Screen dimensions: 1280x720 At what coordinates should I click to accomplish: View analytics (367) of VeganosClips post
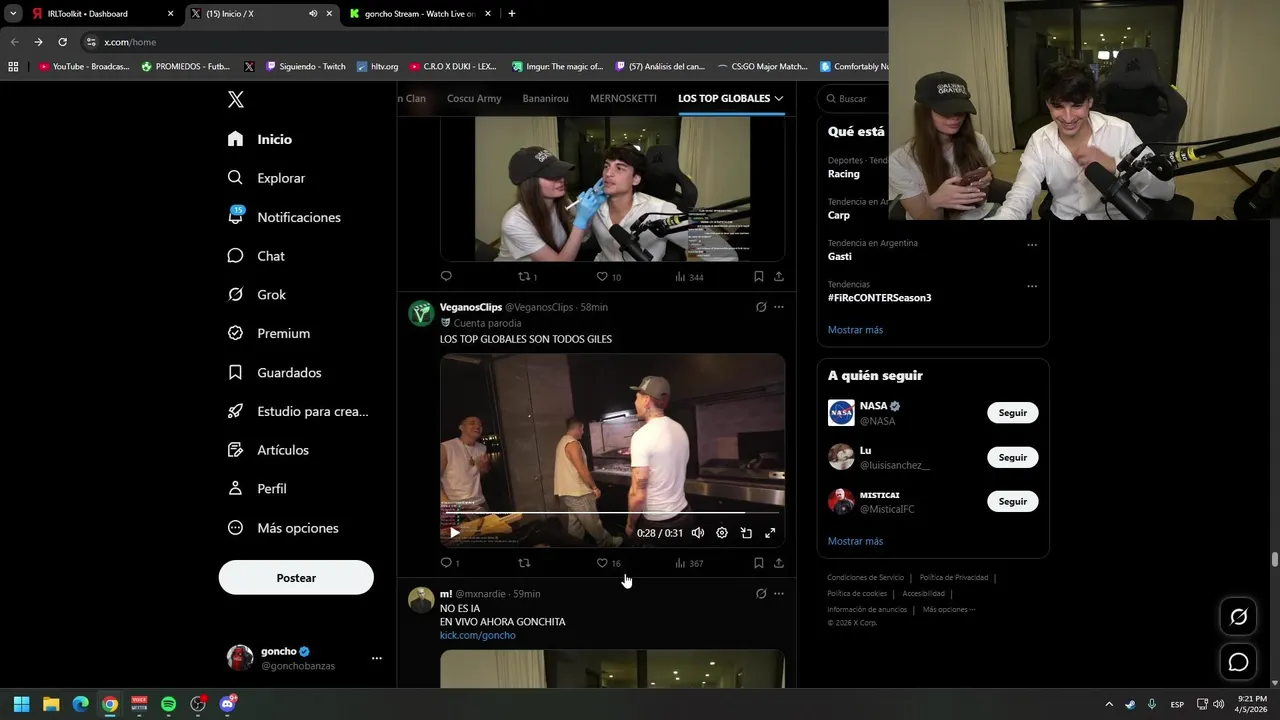tap(689, 563)
